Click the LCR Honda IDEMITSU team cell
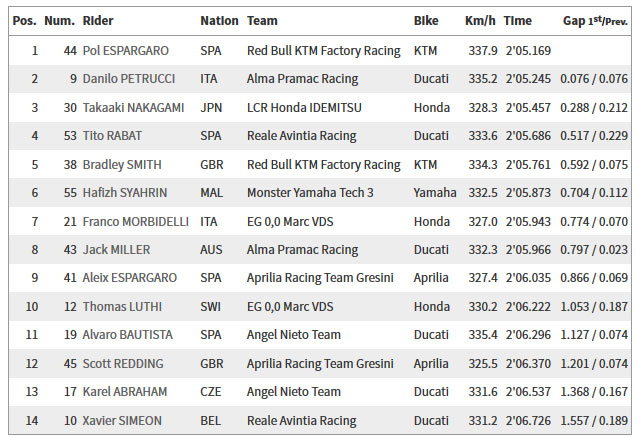The image size is (636, 438). point(304,107)
